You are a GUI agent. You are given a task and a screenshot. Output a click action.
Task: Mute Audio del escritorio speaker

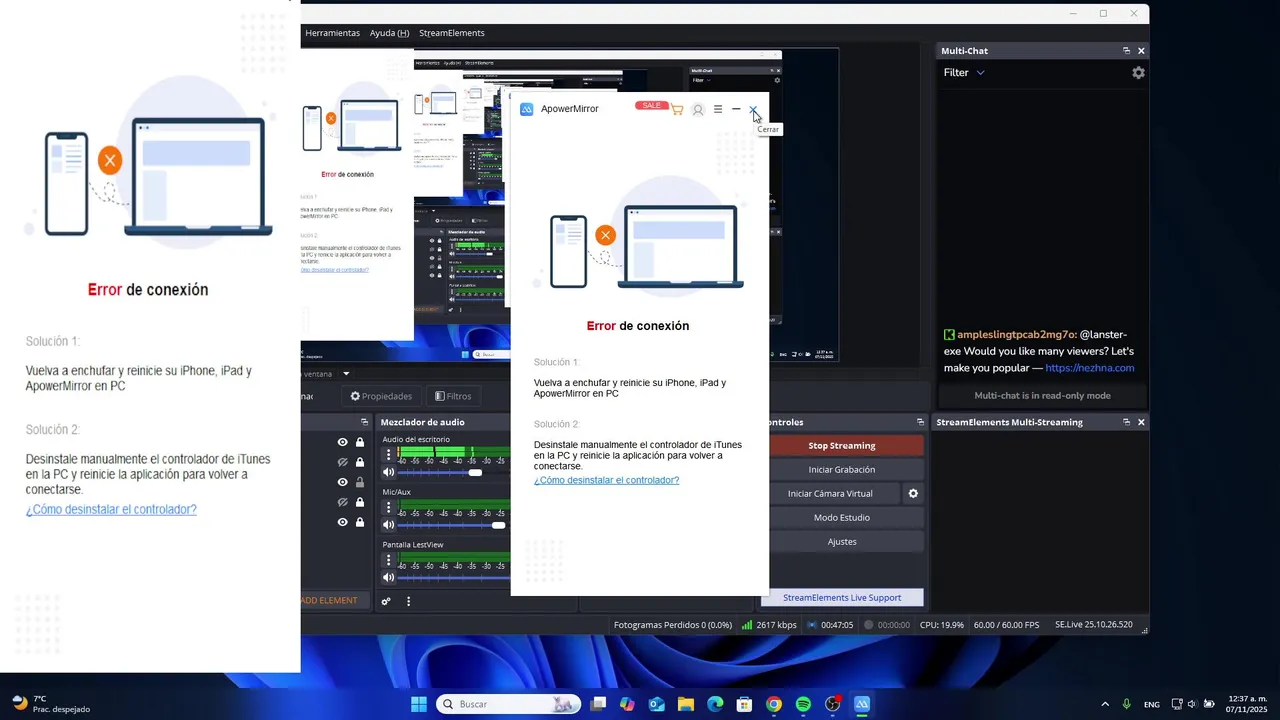pyautogui.click(x=389, y=472)
